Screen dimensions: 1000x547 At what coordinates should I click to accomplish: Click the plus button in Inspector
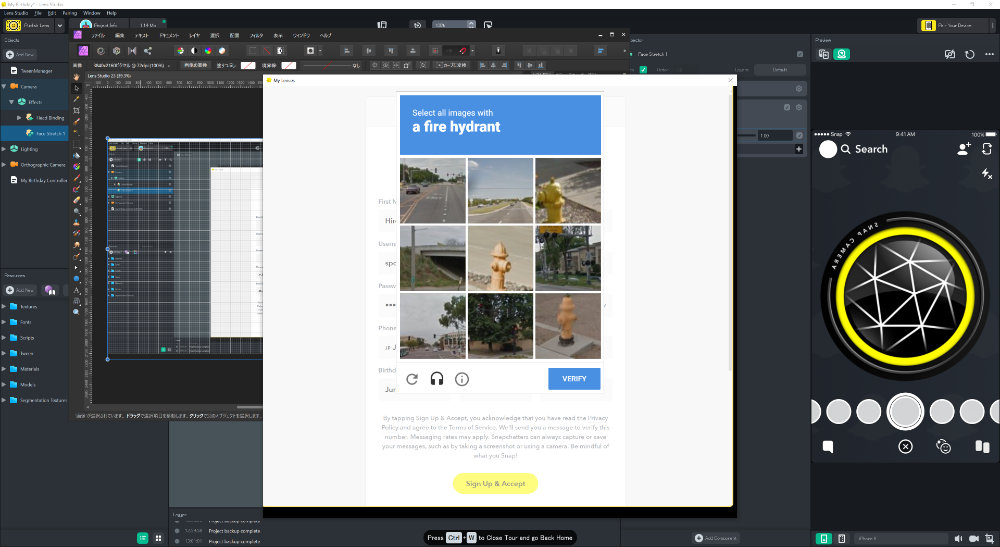pos(798,149)
